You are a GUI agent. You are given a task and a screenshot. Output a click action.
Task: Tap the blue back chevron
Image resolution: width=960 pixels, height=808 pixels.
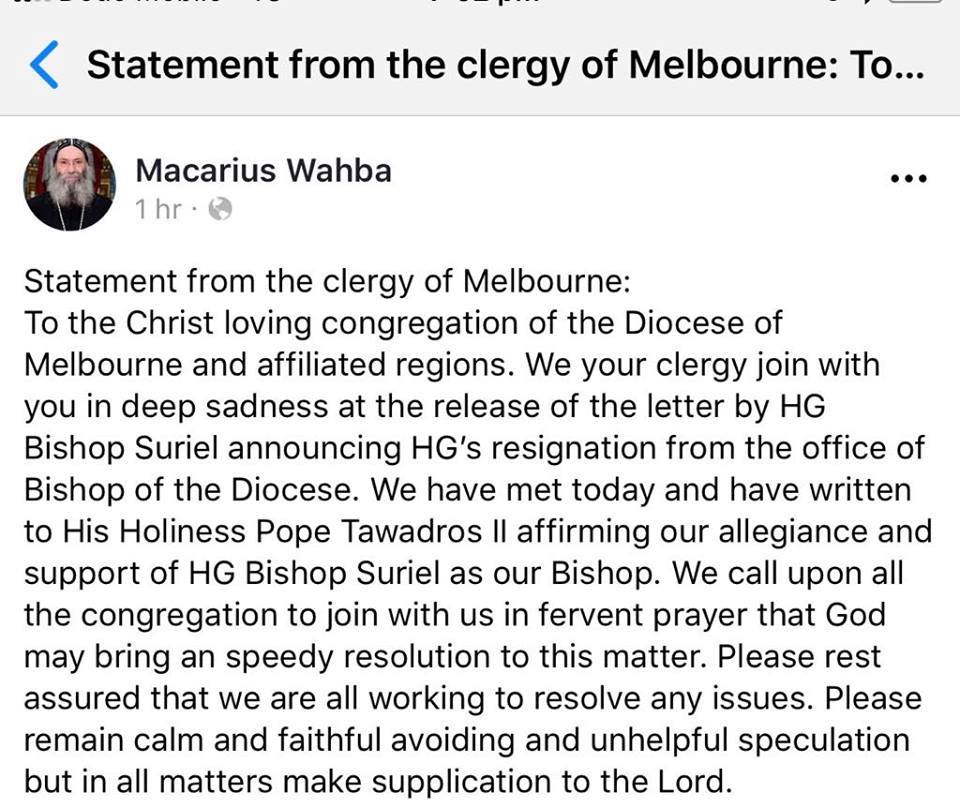(x=44, y=65)
